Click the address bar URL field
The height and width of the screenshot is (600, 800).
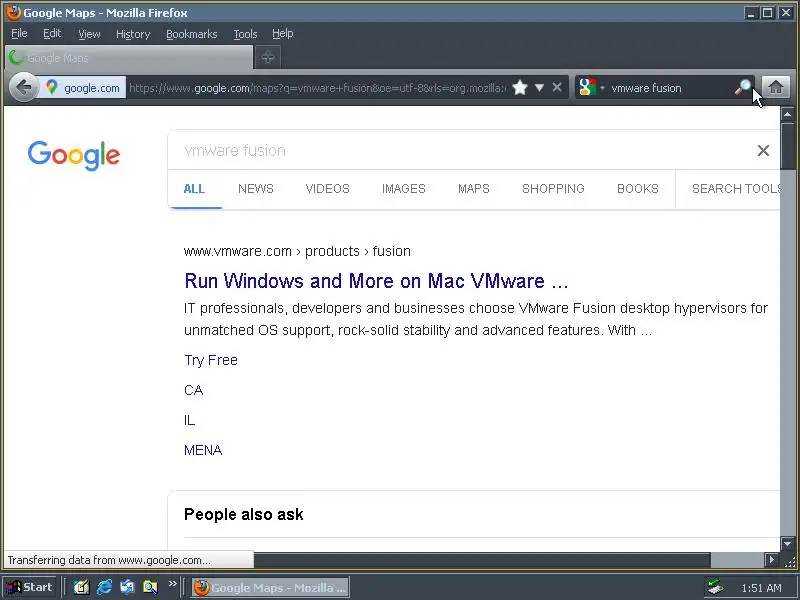click(317, 88)
